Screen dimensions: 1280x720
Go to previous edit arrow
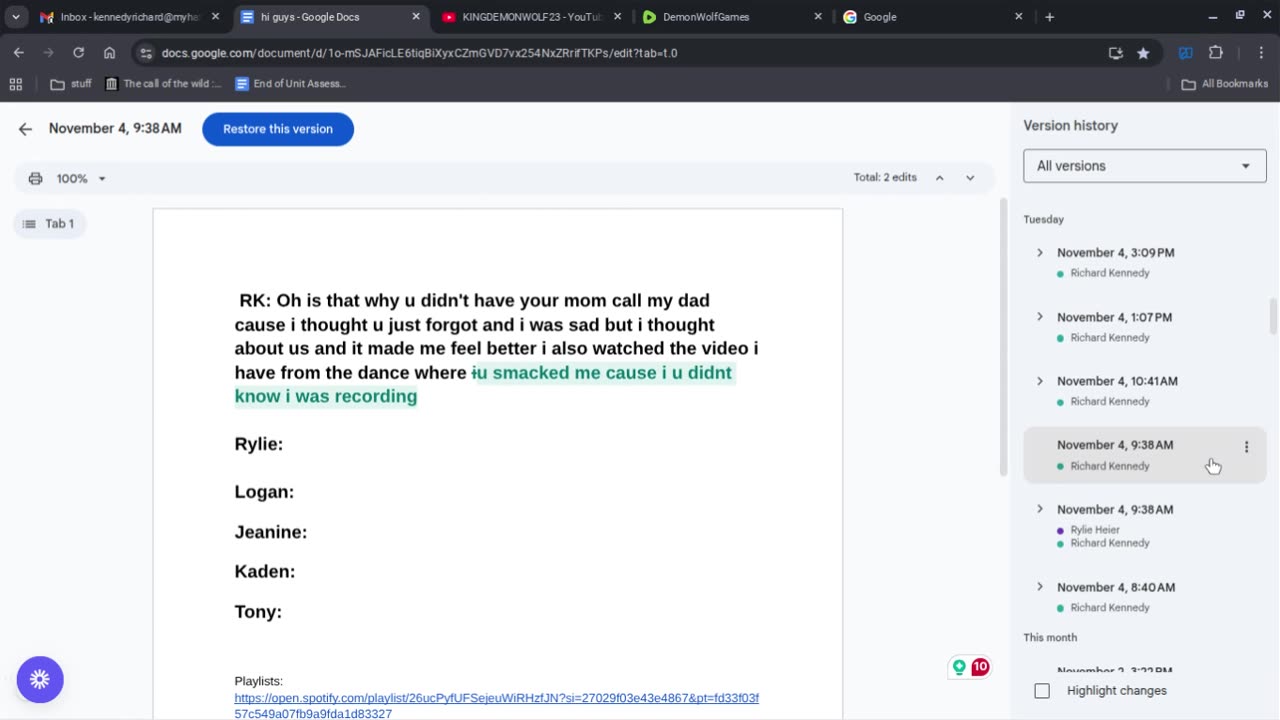click(939, 178)
